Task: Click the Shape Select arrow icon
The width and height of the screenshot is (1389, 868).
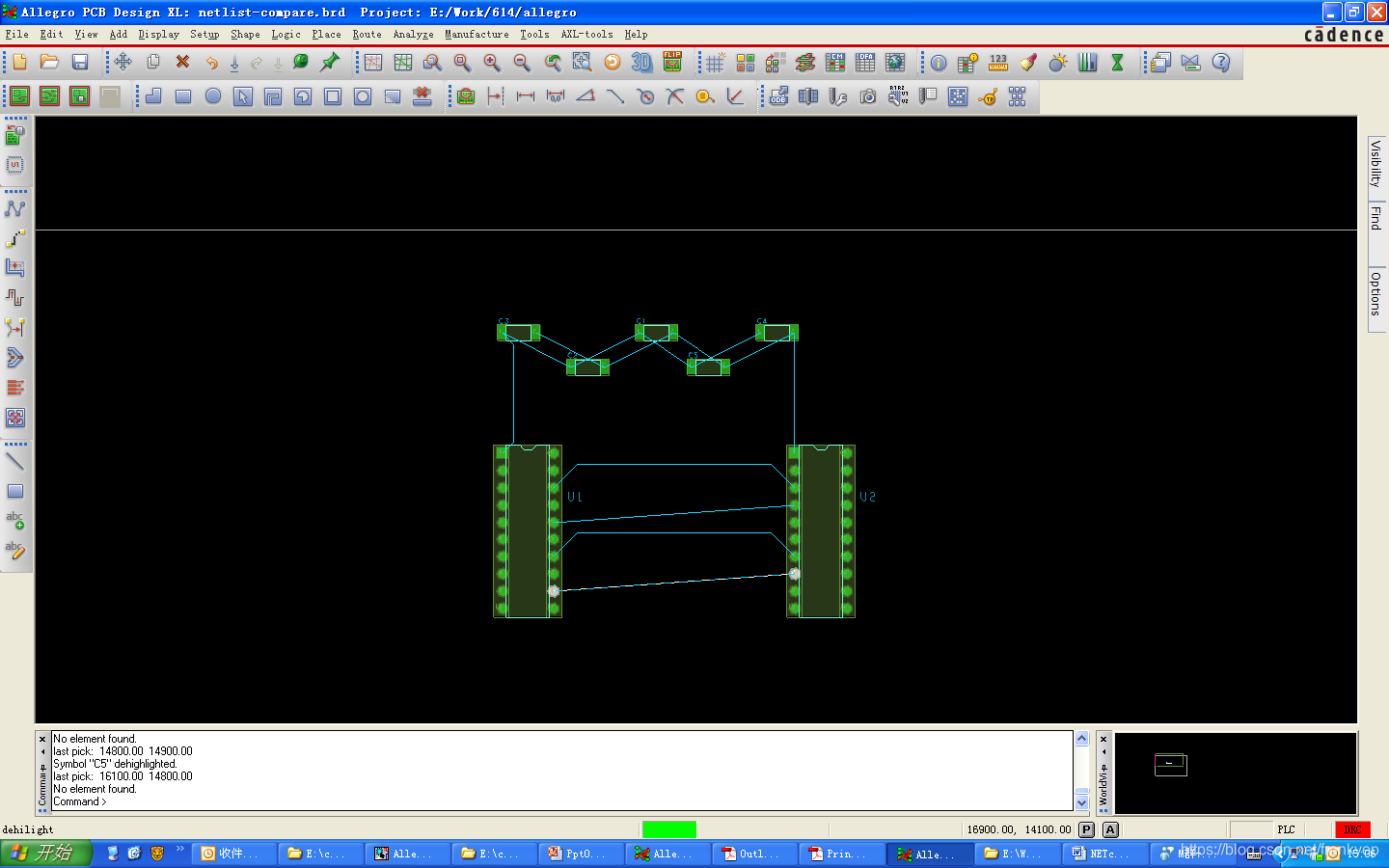Action: click(x=243, y=96)
